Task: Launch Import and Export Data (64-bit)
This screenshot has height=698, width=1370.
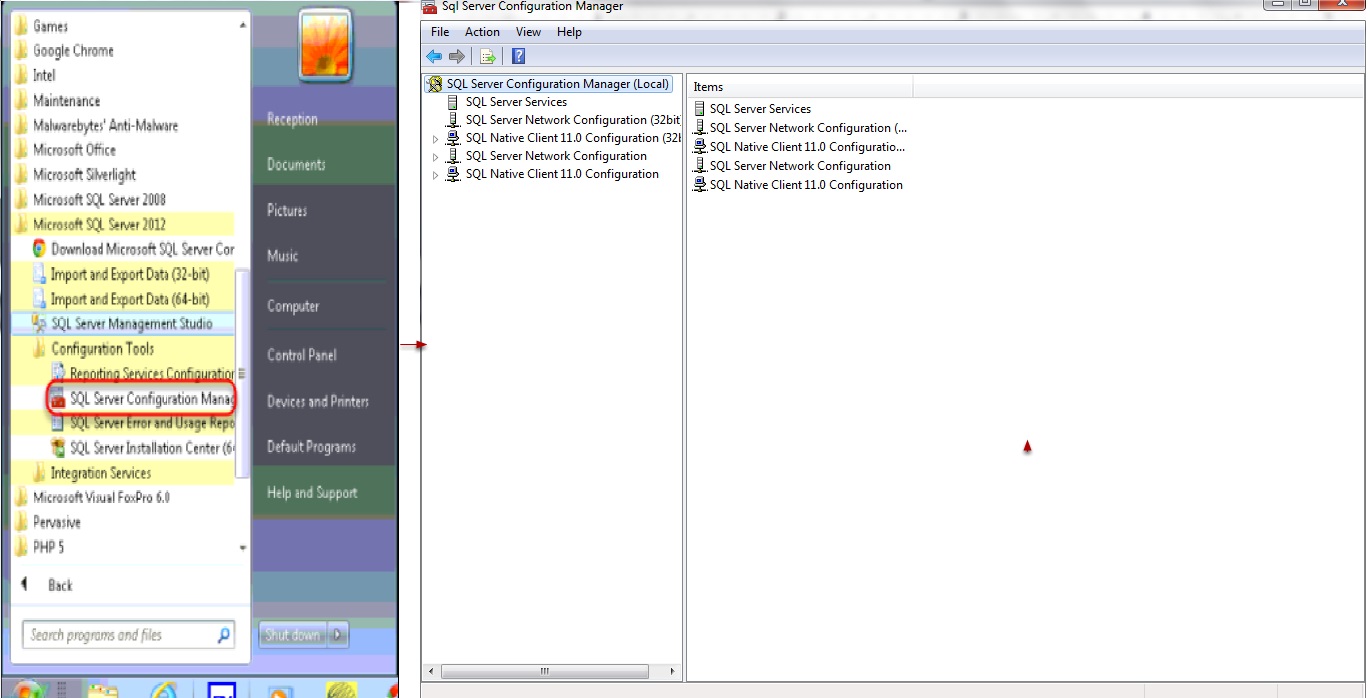Action: pos(130,299)
